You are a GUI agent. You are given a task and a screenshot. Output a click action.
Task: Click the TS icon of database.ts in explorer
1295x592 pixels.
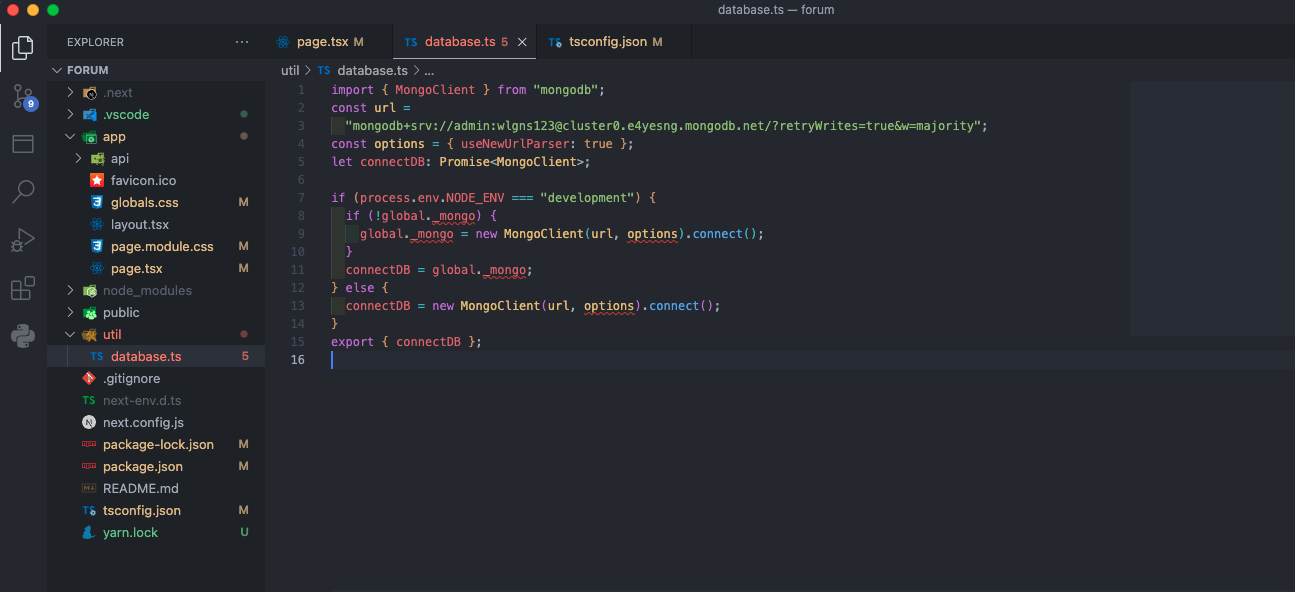click(x=97, y=356)
